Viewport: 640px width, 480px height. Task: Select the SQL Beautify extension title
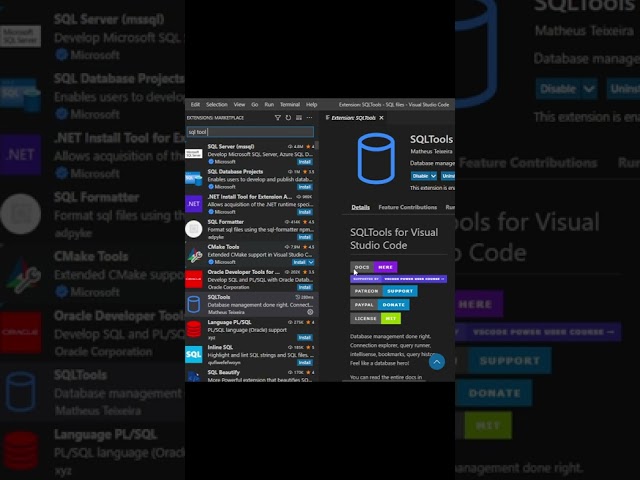point(223,372)
